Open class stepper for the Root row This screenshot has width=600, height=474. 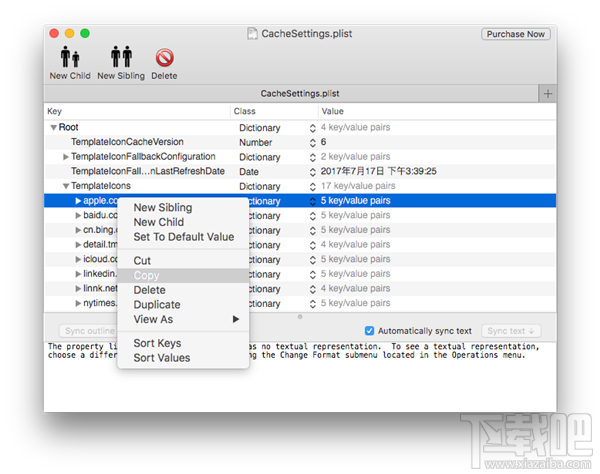point(313,128)
